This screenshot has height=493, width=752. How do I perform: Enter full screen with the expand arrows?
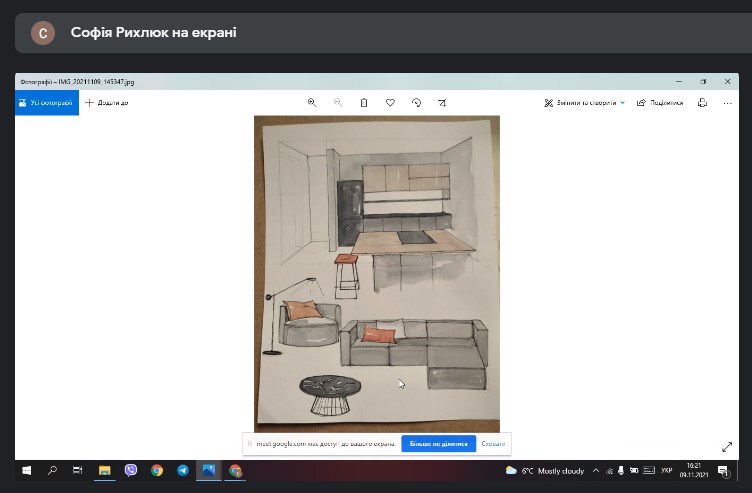point(727,446)
